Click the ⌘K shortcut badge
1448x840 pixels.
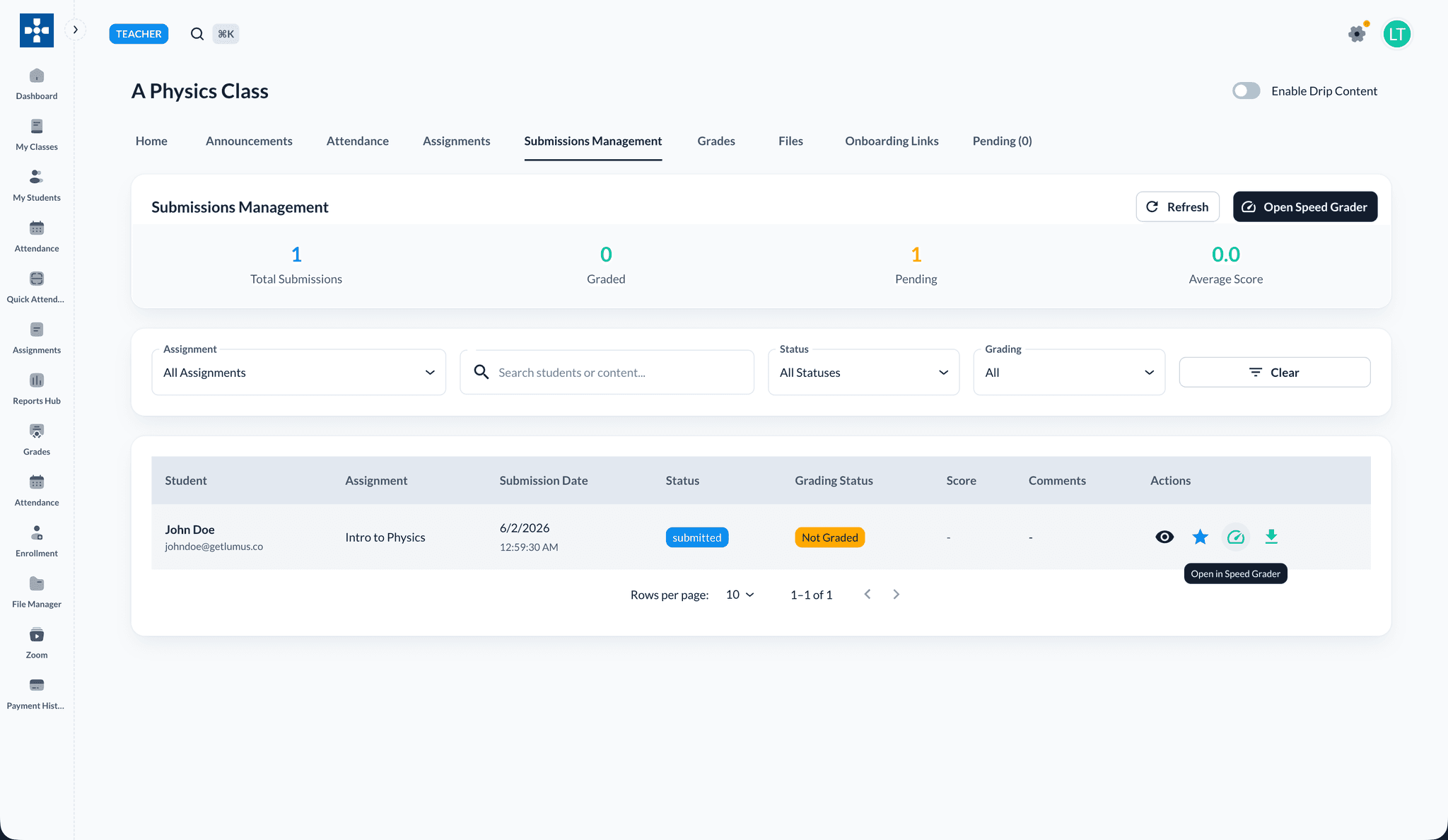pyautogui.click(x=226, y=34)
